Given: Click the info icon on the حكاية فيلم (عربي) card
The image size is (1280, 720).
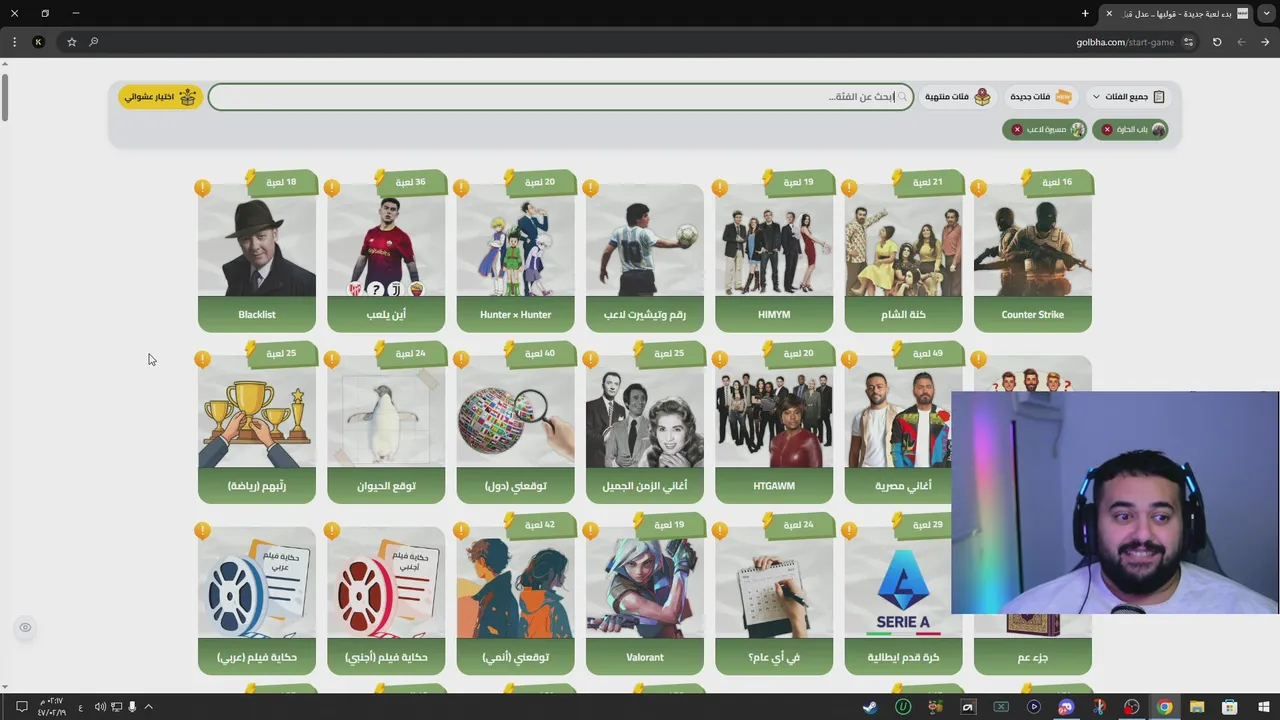Looking at the screenshot, I should [x=203, y=530].
